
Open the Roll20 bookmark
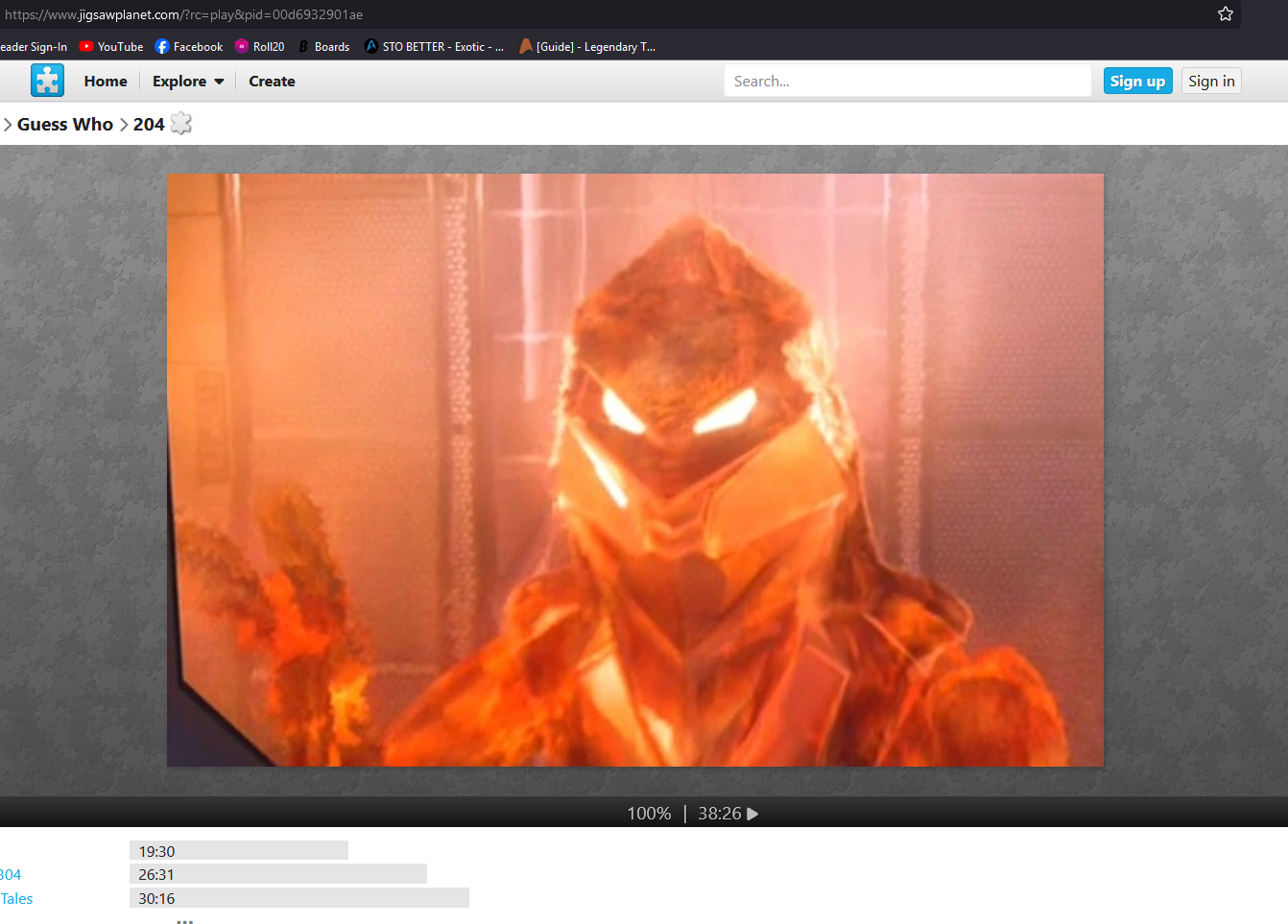260,46
